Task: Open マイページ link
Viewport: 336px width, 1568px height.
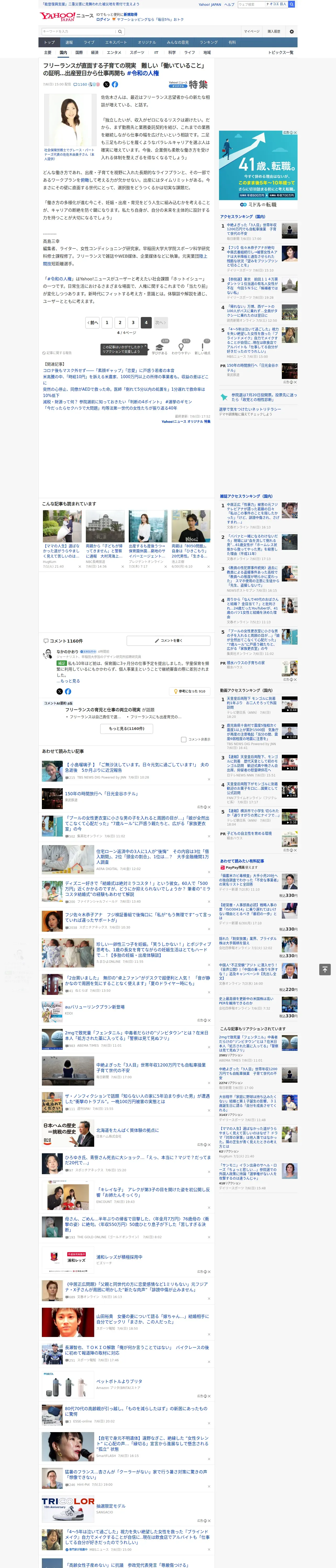Action: pyautogui.click(x=252, y=32)
